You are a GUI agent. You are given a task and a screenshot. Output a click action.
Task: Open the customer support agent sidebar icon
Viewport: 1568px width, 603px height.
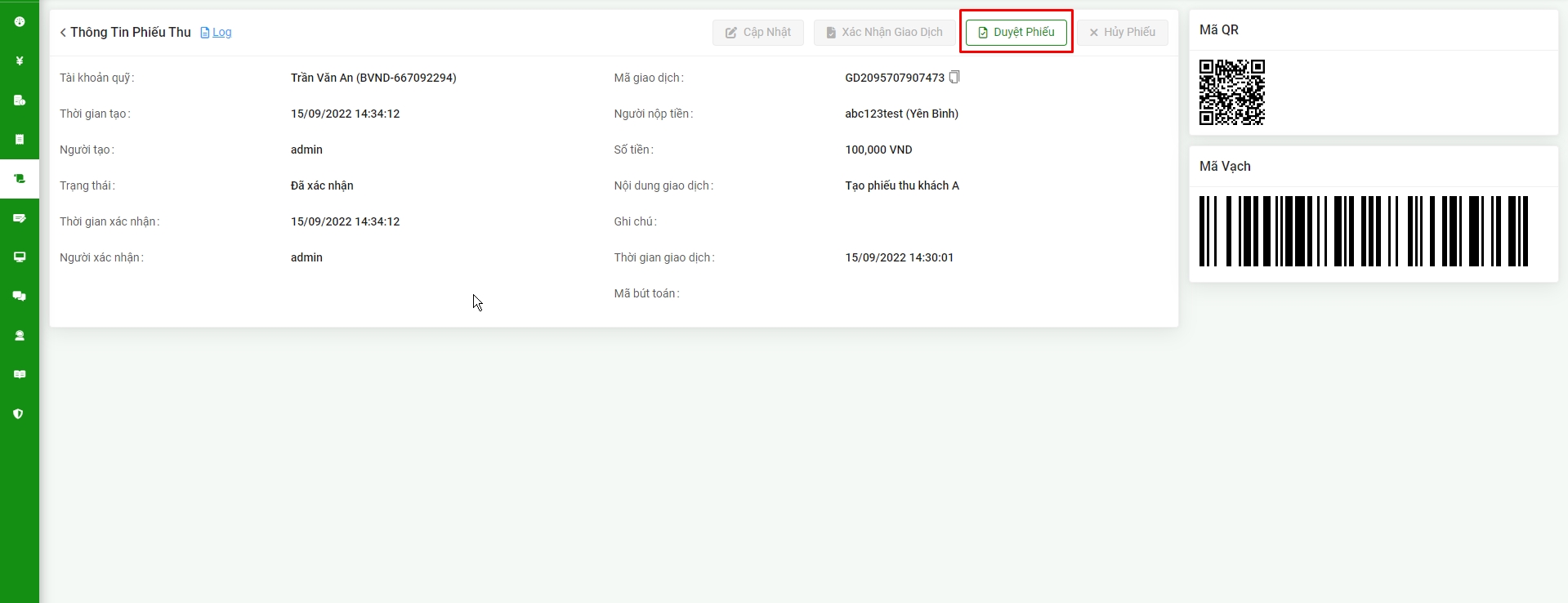[20, 336]
